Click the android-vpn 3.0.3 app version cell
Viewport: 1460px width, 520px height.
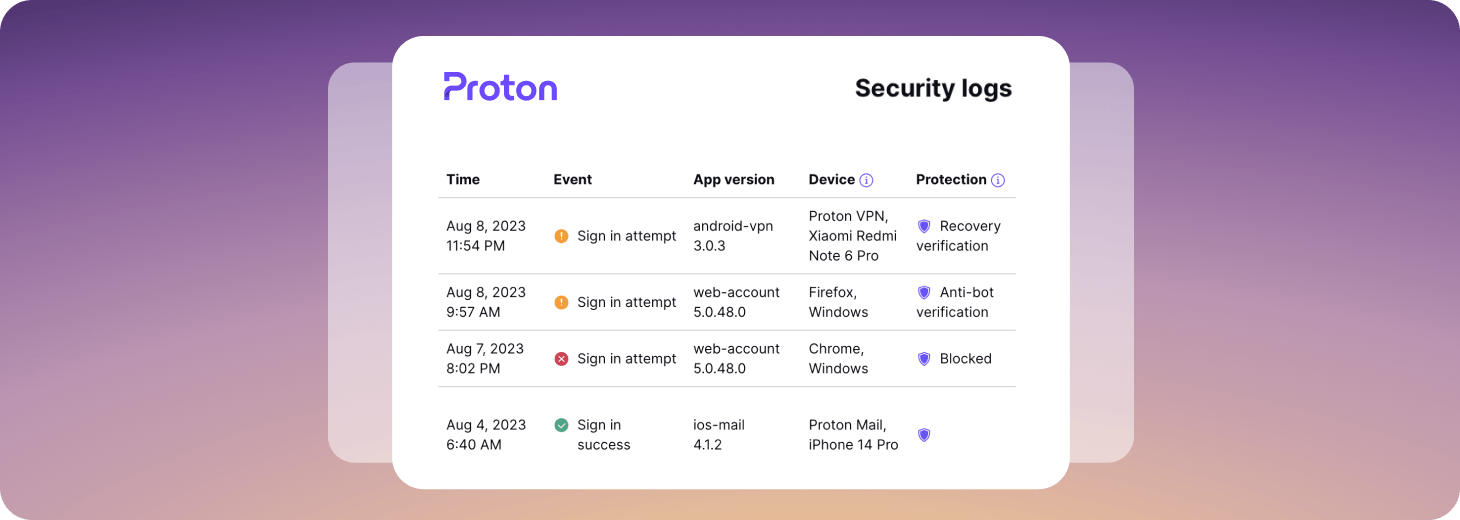coord(733,236)
